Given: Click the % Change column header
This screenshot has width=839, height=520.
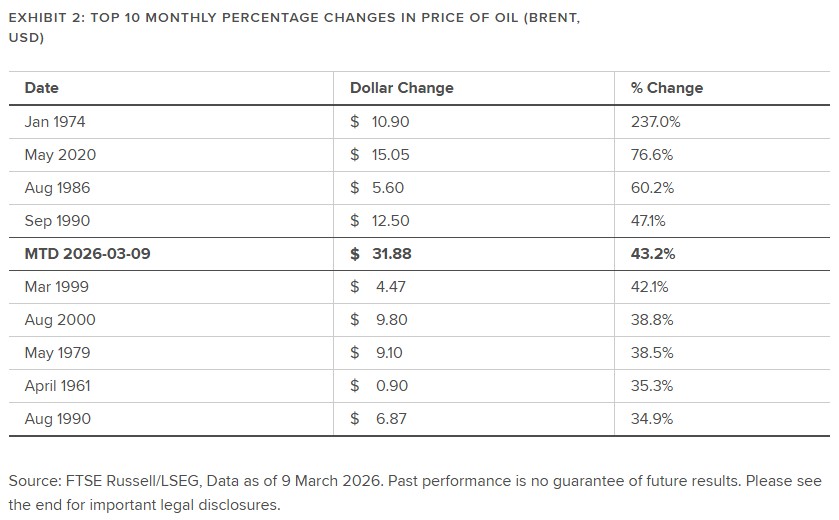Looking at the screenshot, I should pos(667,88).
